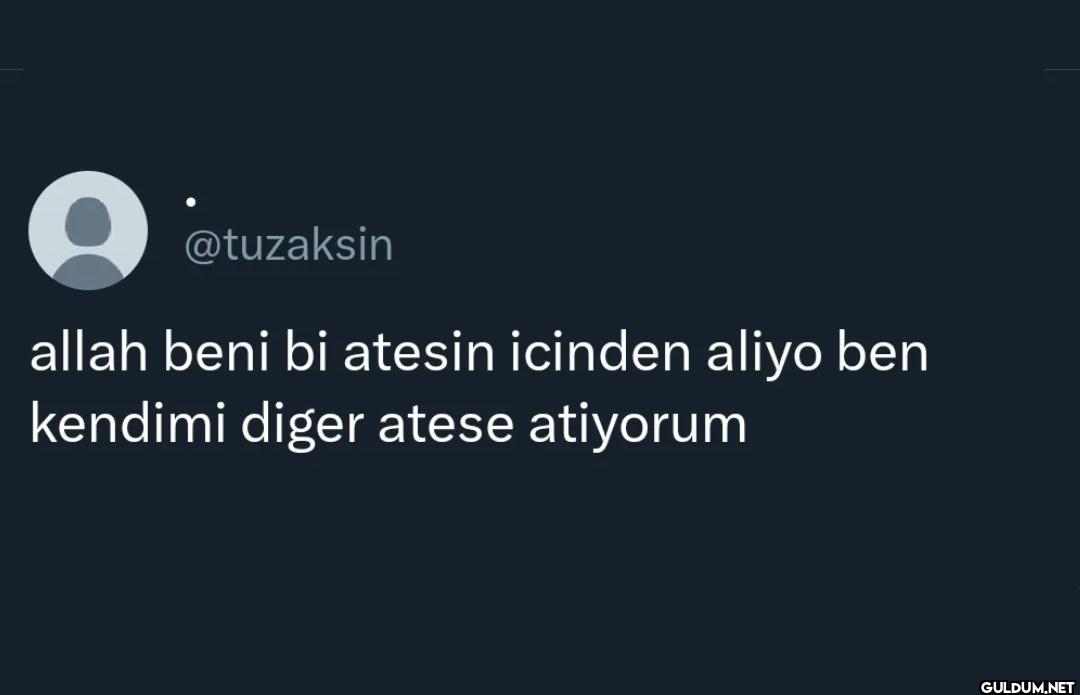
Task: Open the @tuzaksin profile handle
Action: [x=289, y=245]
